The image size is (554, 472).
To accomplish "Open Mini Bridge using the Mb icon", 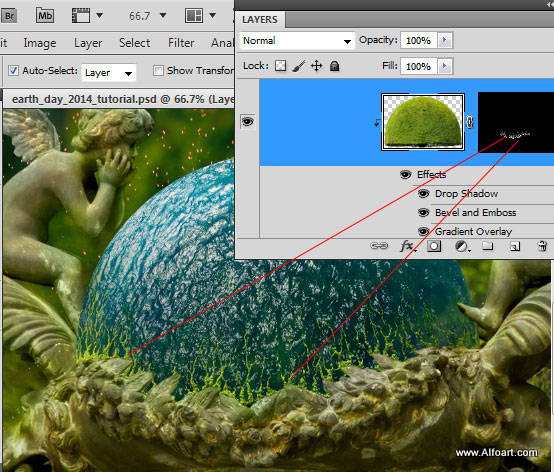I will [x=45, y=16].
